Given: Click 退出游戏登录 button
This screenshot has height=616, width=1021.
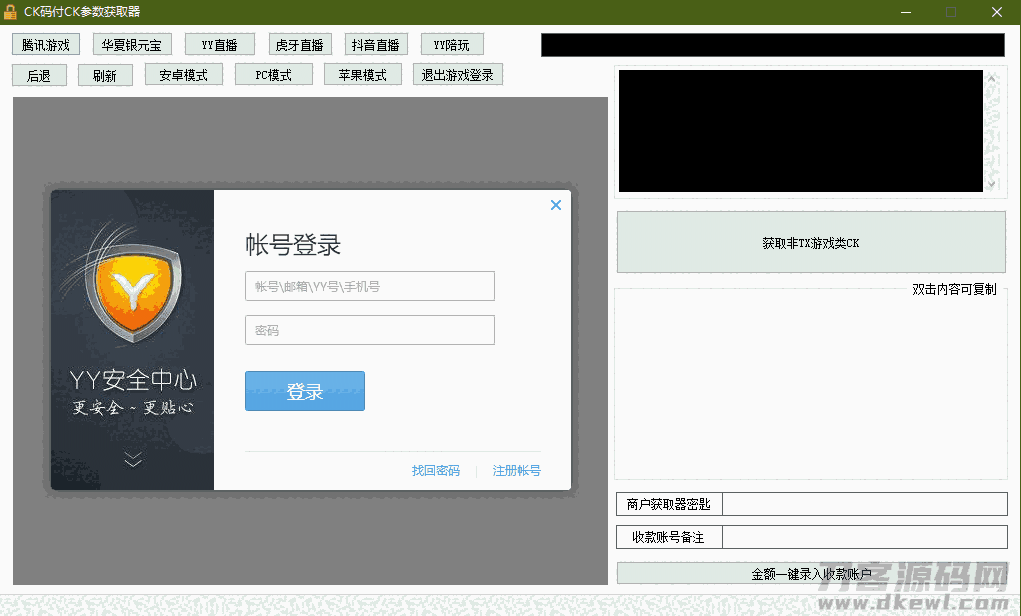Looking at the screenshot, I should [458, 75].
